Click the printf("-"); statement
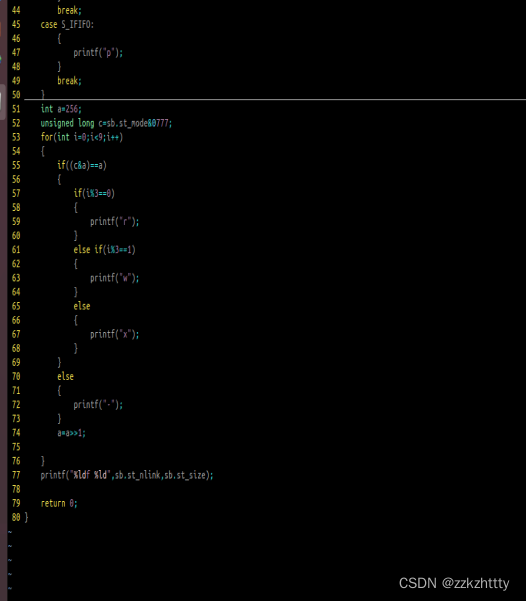Screen dimensions: 526x601 click(98, 404)
